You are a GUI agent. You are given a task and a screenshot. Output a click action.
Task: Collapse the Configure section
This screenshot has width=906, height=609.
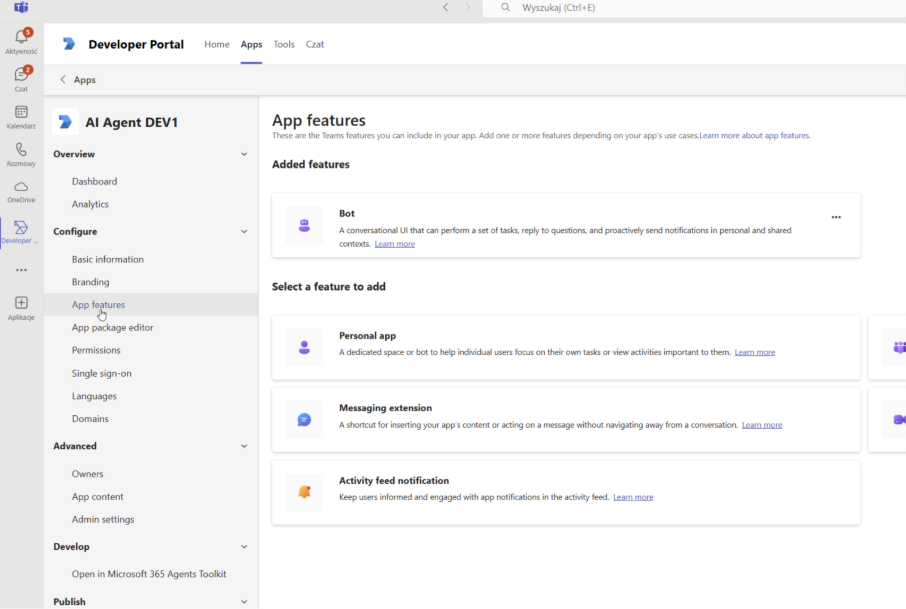[244, 232]
